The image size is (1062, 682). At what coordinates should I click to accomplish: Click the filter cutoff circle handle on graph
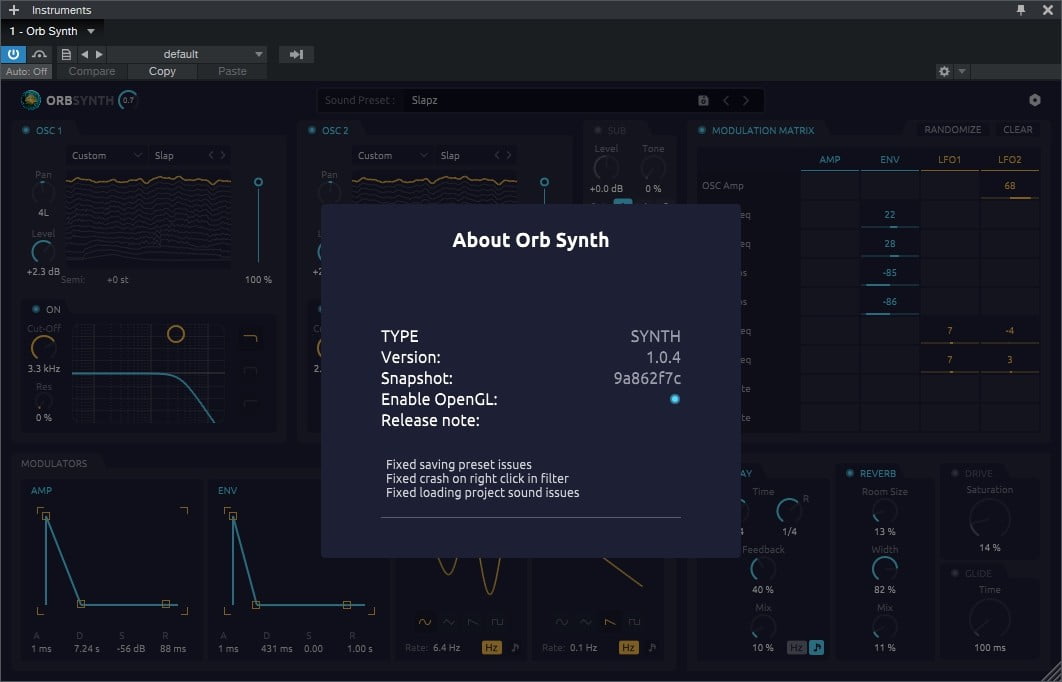click(175, 334)
